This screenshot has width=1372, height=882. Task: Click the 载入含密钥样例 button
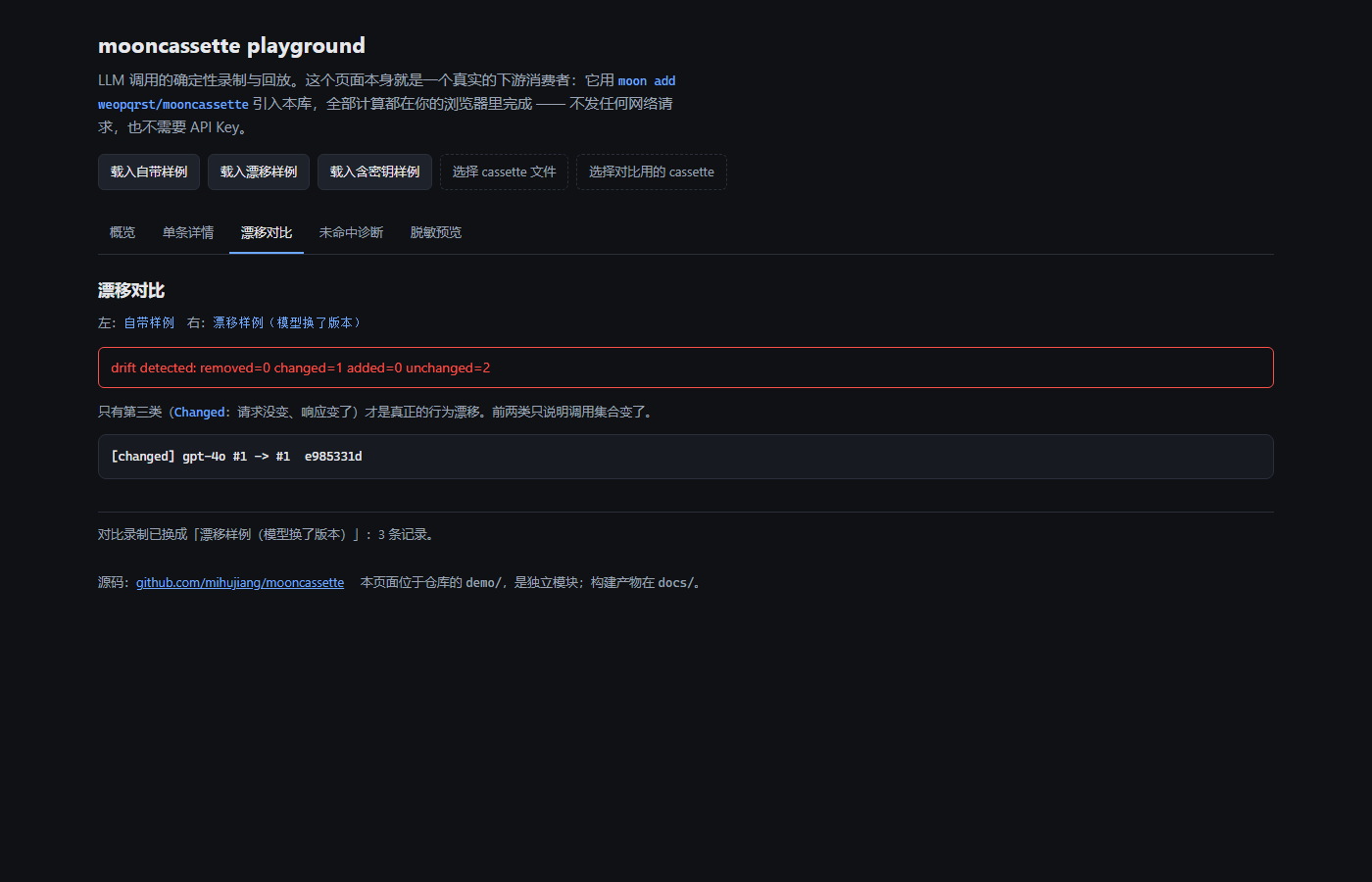[x=374, y=171]
